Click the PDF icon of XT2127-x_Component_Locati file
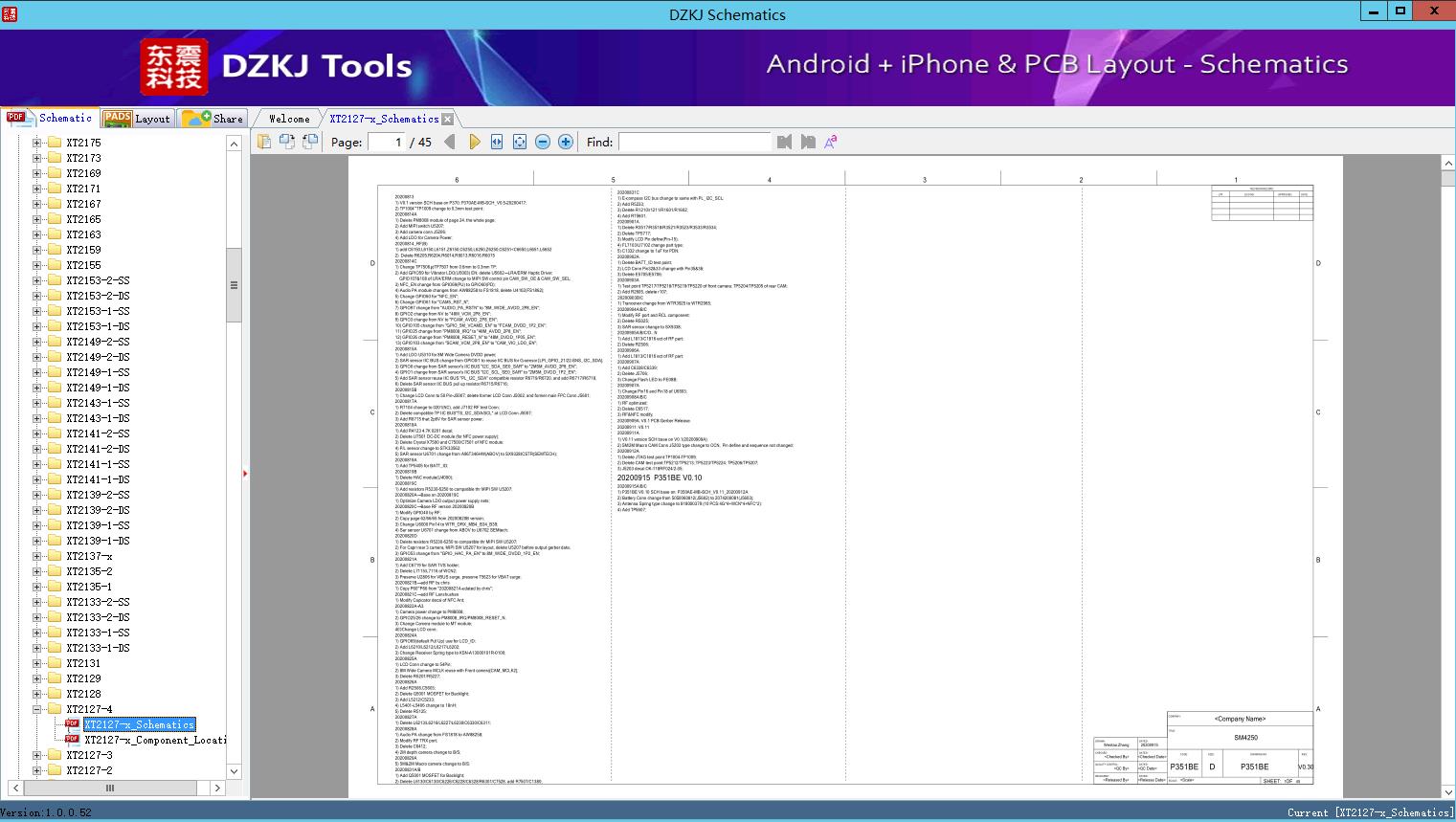Viewport: 1456px width, 822px height. point(73,740)
